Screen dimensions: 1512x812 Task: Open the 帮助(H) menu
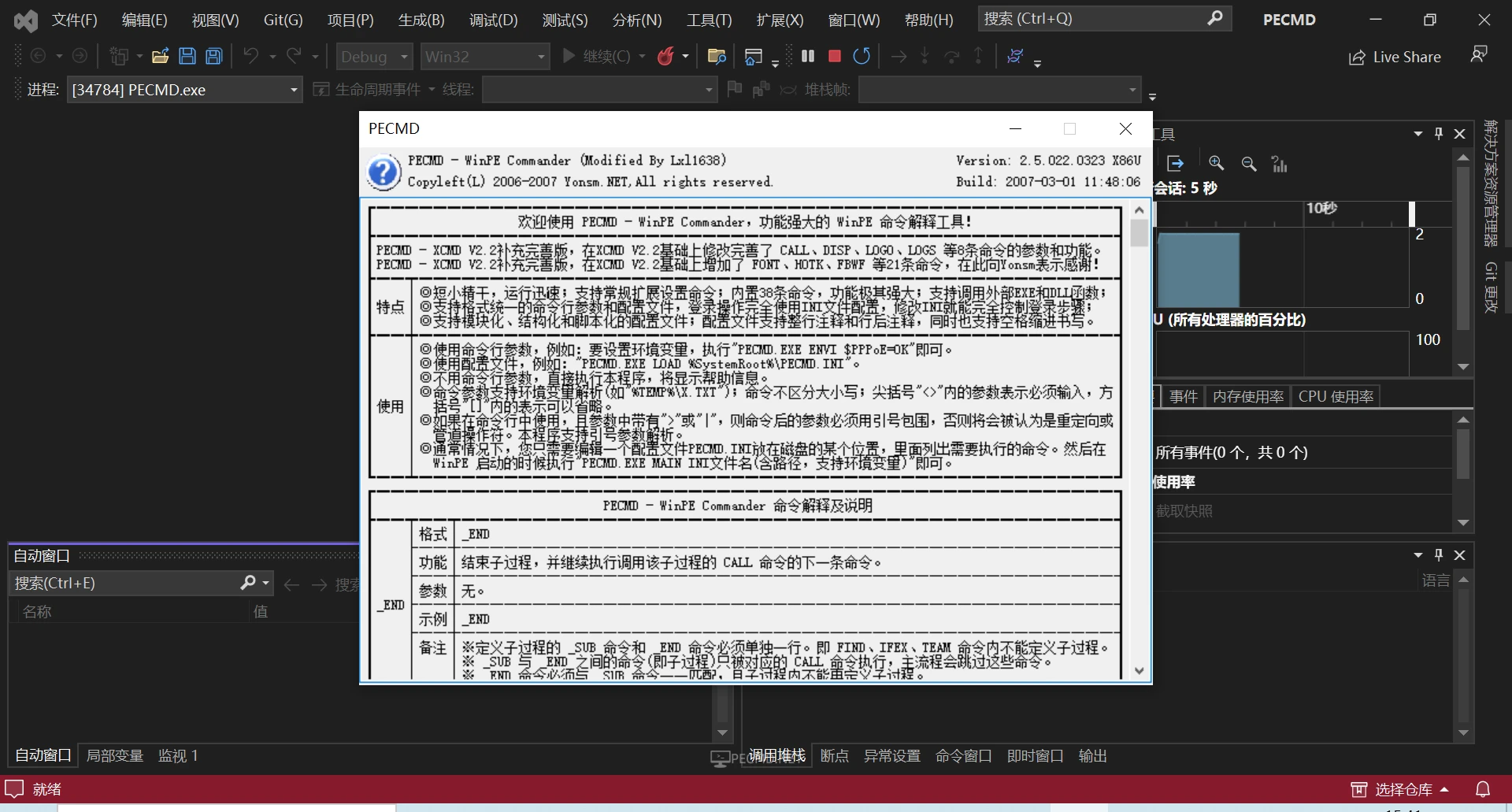point(929,20)
